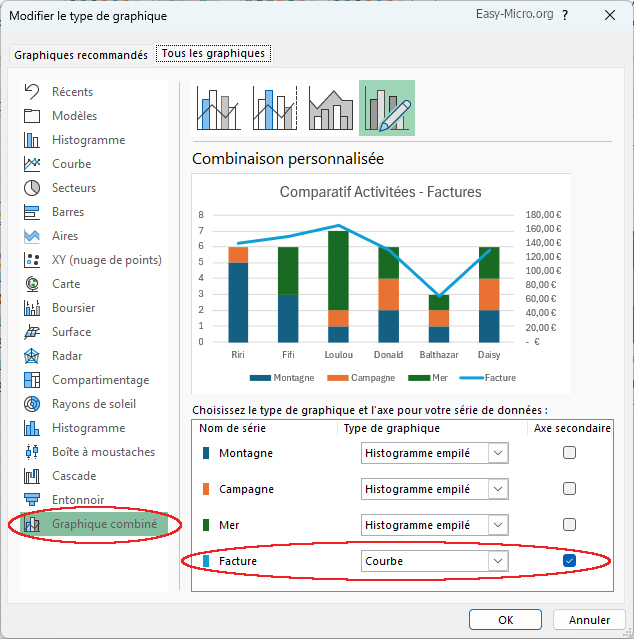This screenshot has width=634, height=639.
Task: Click the chart preview title Comparatif Activitées
Action: (381, 192)
